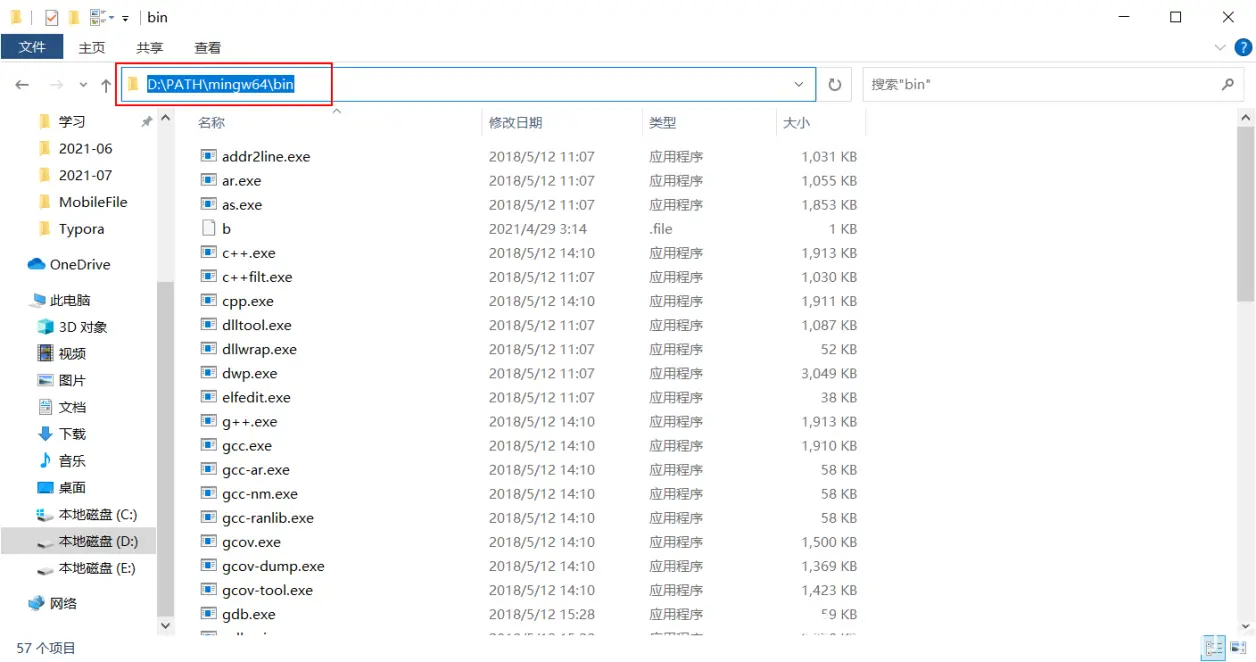The width and height of the screenshot is (1256, 662).
Task: Select the cpp.exe file name
Action: (x=247, y=301)
